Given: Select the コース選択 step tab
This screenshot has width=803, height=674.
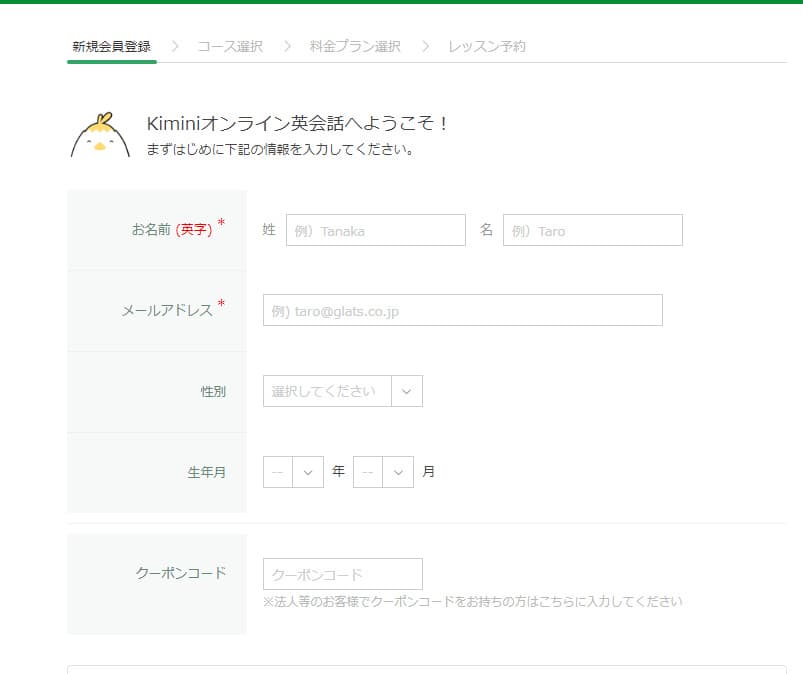Looking at the screenshot, I should pyautogui.click(x=230, y=47).
